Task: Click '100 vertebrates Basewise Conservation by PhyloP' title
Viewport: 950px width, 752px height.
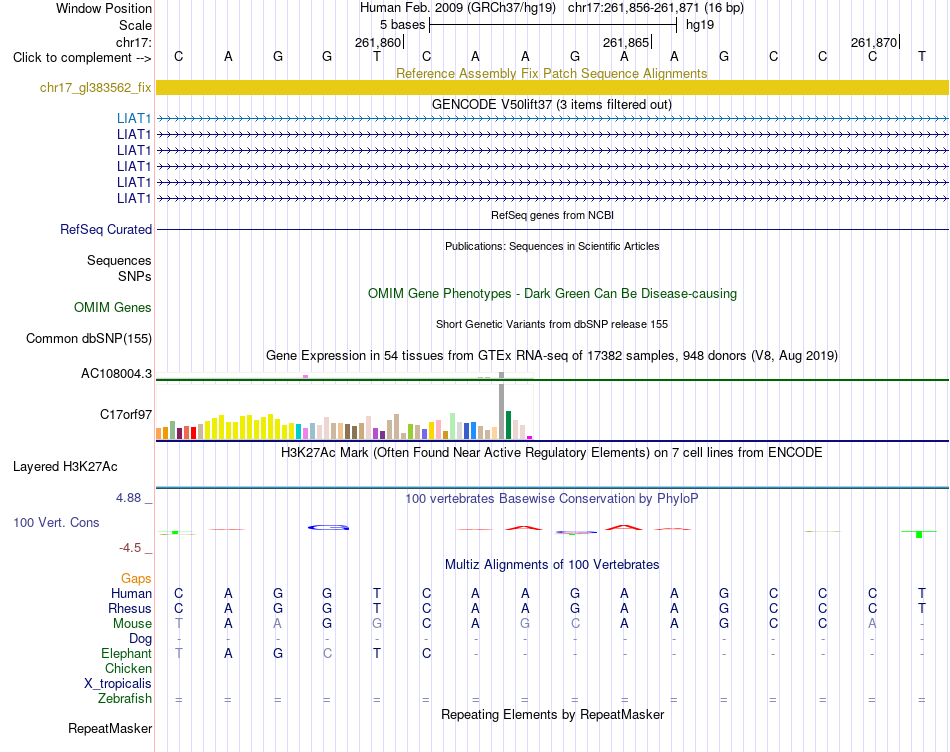Action: (x=552, y=499)
